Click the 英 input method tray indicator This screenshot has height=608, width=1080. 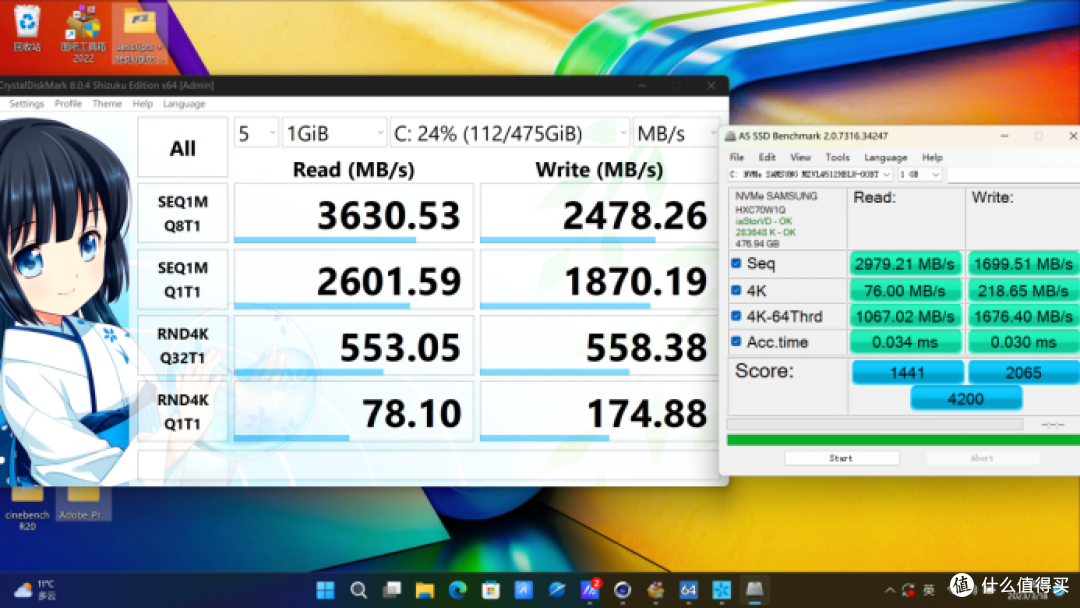click(928, 590)
